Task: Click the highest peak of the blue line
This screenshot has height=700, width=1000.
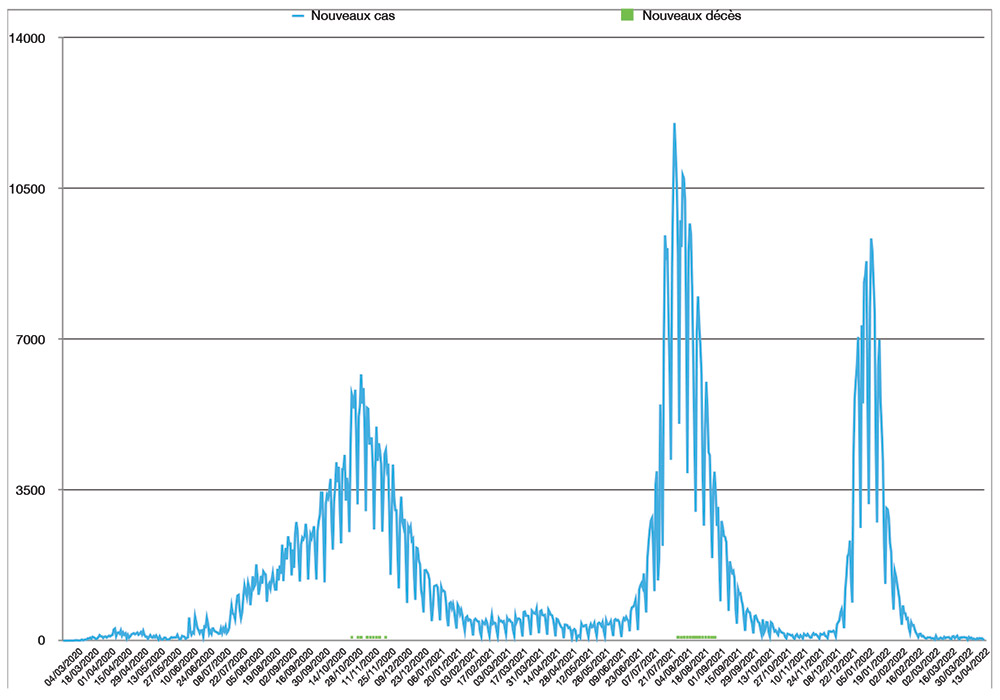Action: point(675,124)
